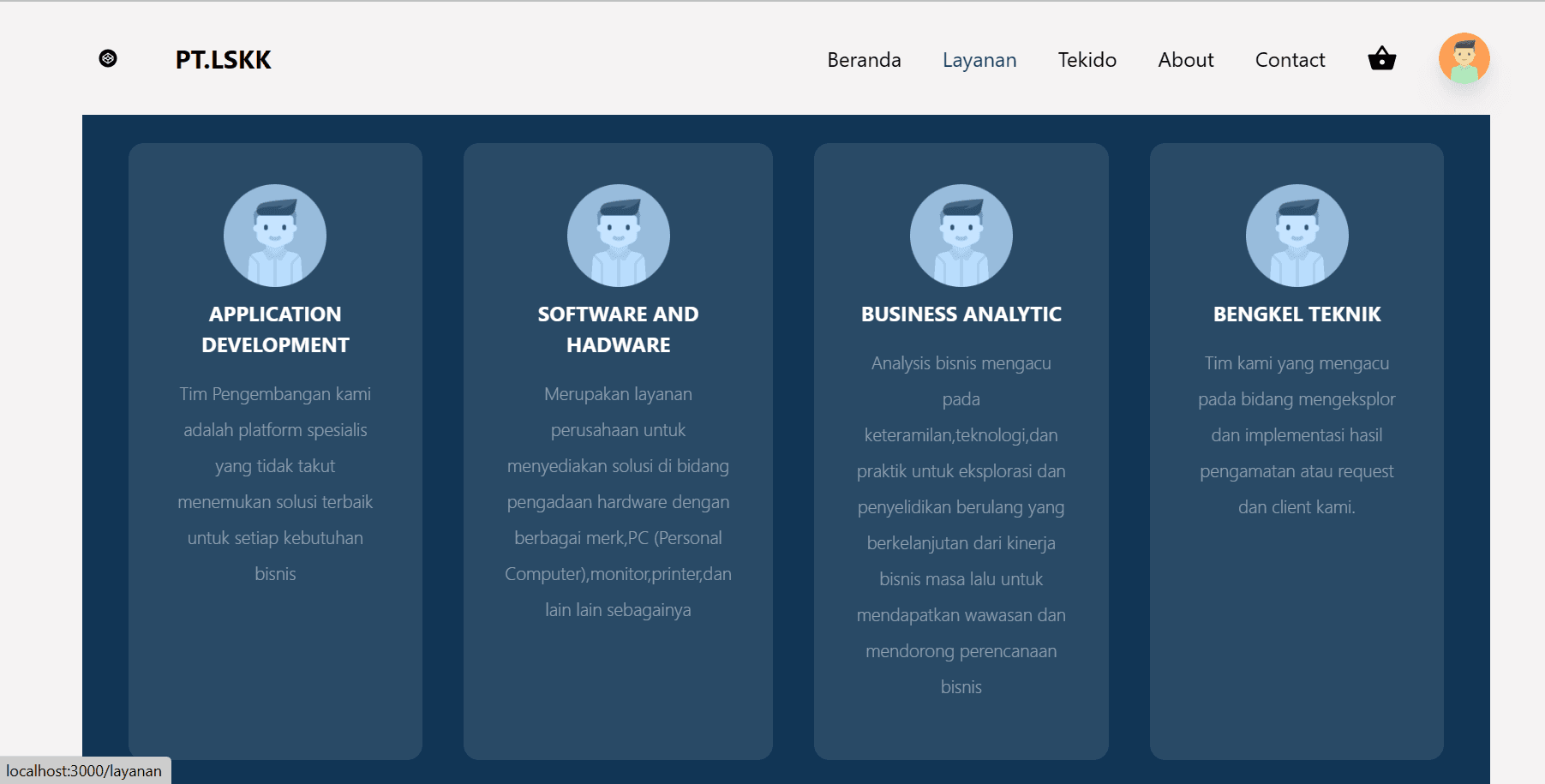Viewport: 1545px width, 784px height.
Task: Select the Layanan navigation link
Action: click(x=979, y=60)
